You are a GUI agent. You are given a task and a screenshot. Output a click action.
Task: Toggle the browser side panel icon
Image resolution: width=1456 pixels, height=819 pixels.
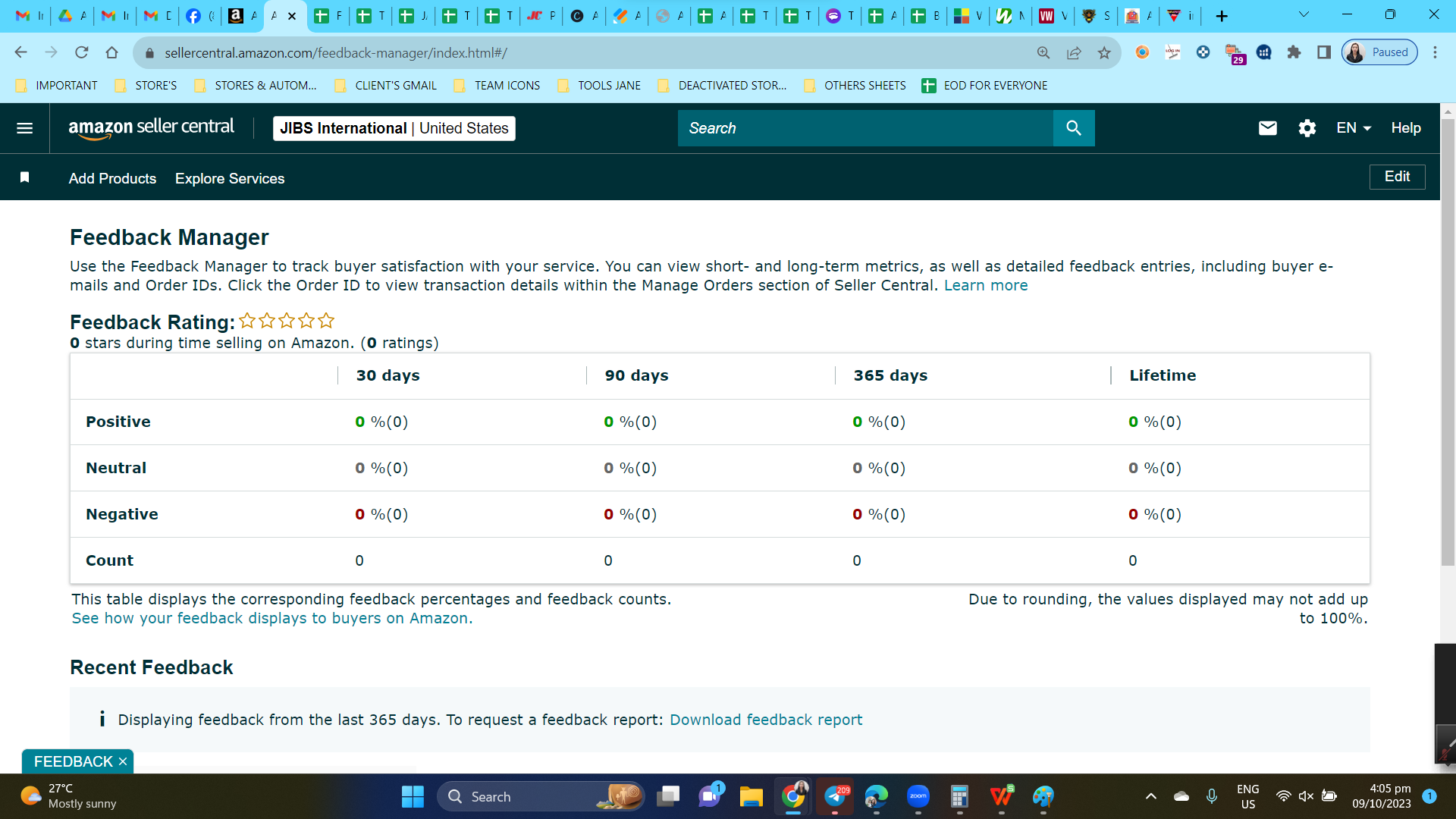1324,52
